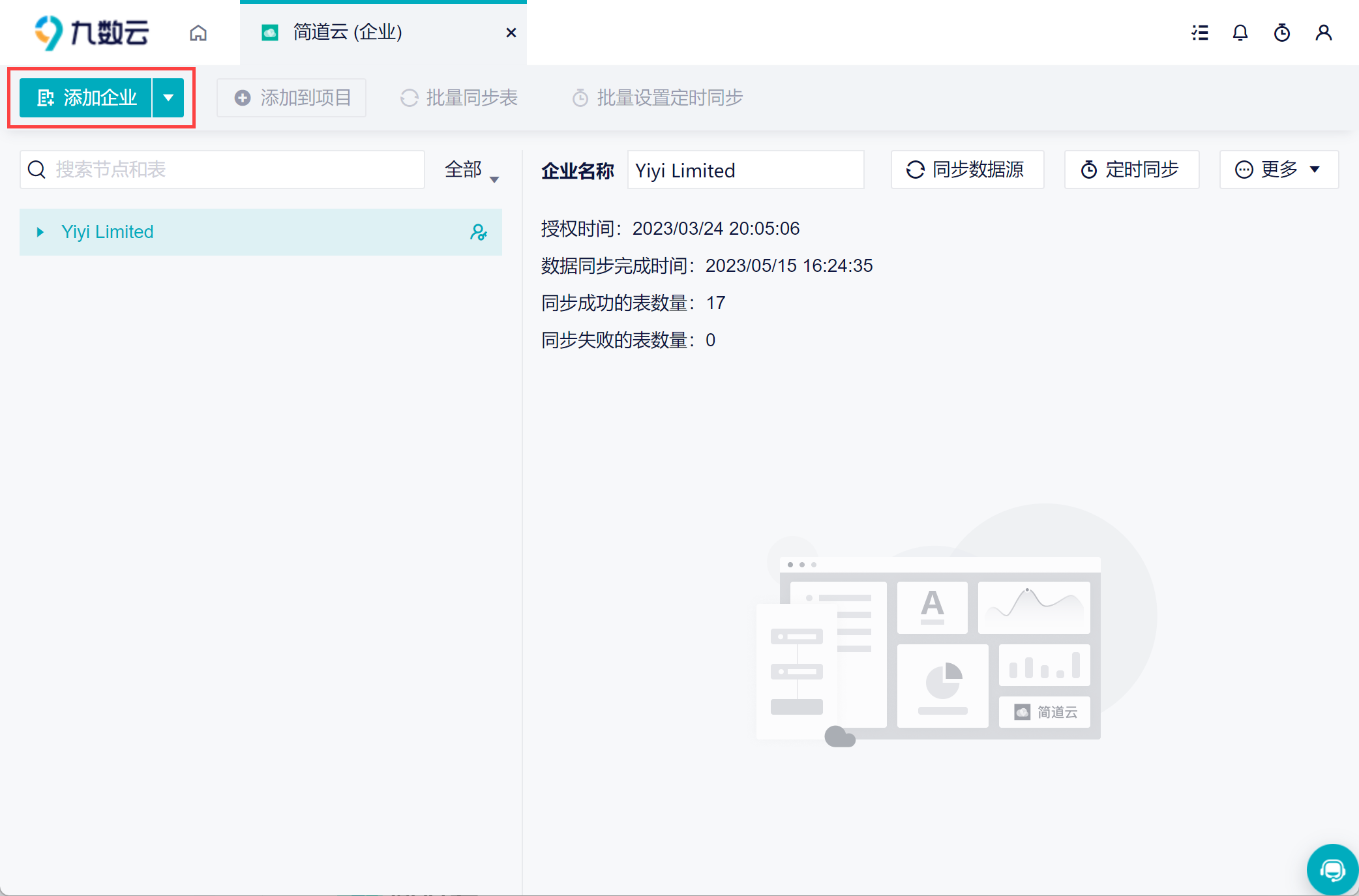Expand the 添加企业 dropdown arrow

point(168,98)
